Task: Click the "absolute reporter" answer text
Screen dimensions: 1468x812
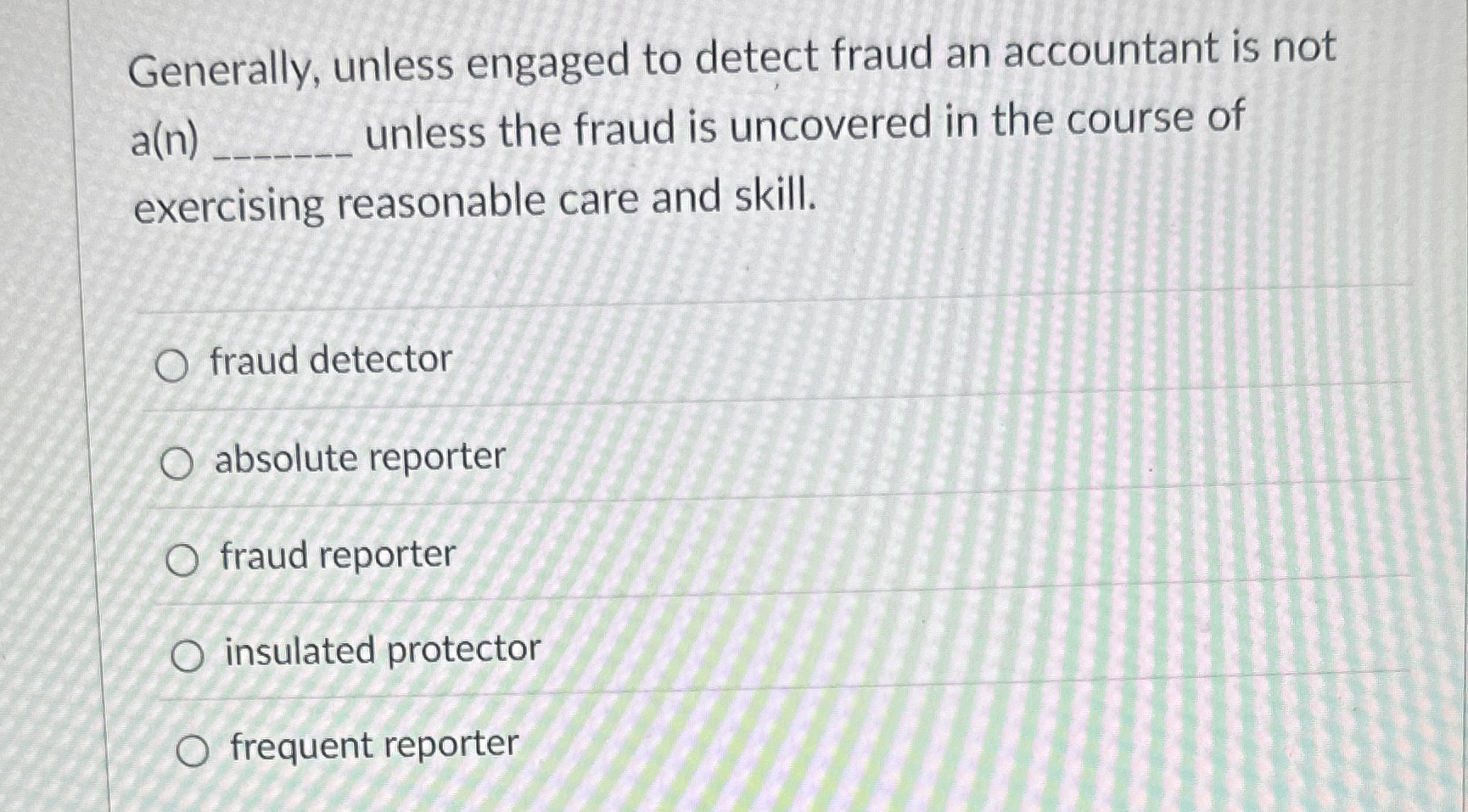Action: [359, 458]
